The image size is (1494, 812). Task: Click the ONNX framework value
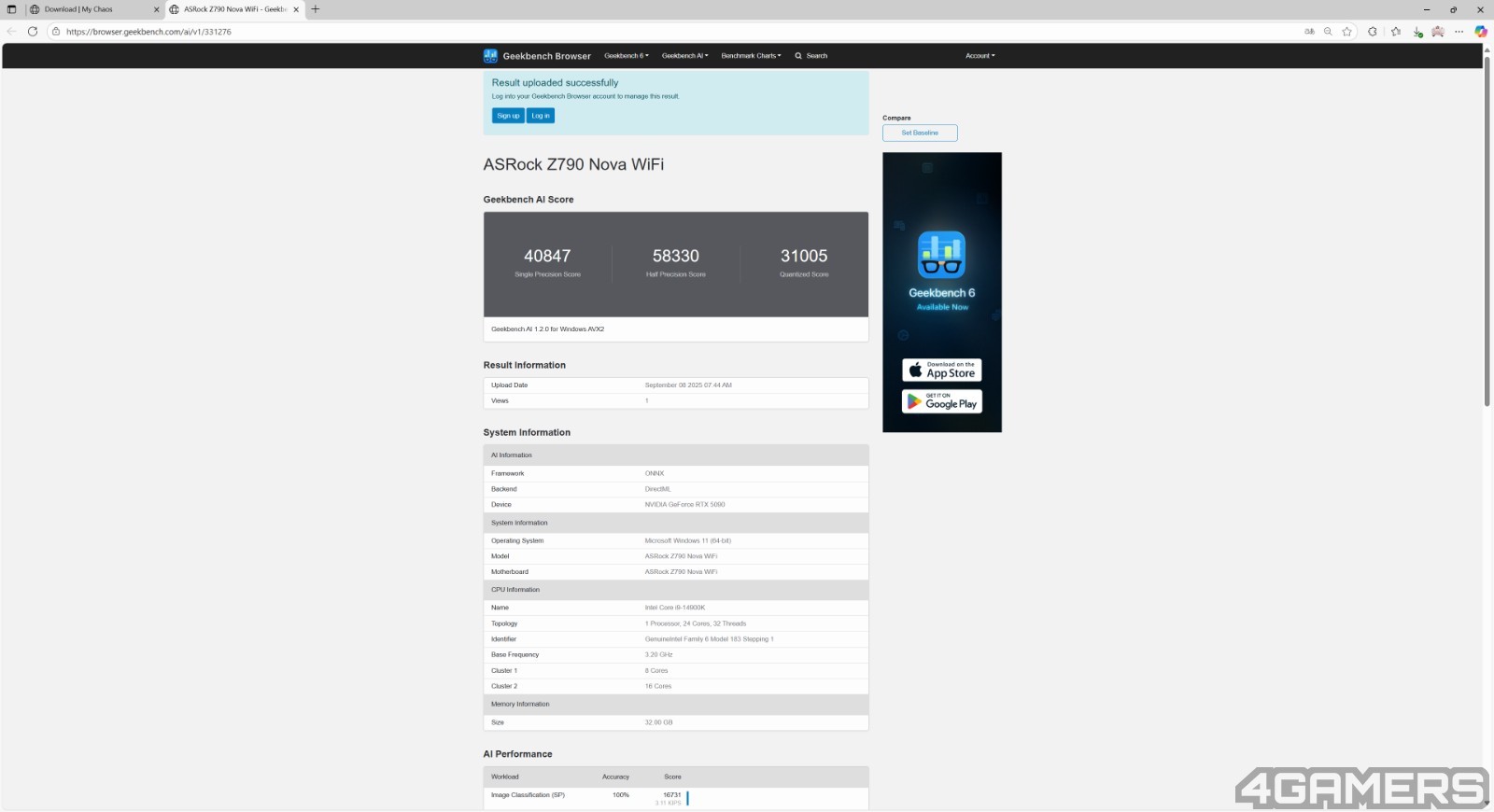[x=654, y=473]
